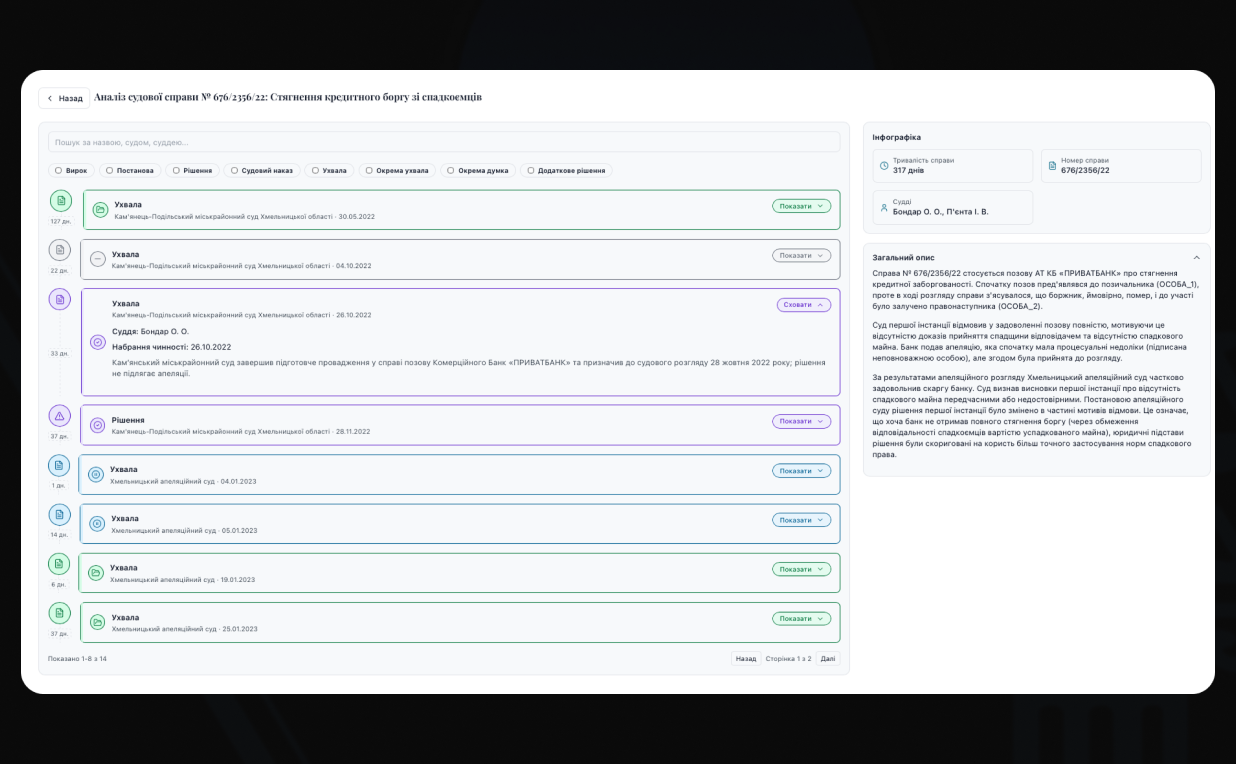The width and height of the screenshot is (1236, 764).
Task: Expand the 30.05.2022 Ухвала with Показати
Action: pos(801,206)
